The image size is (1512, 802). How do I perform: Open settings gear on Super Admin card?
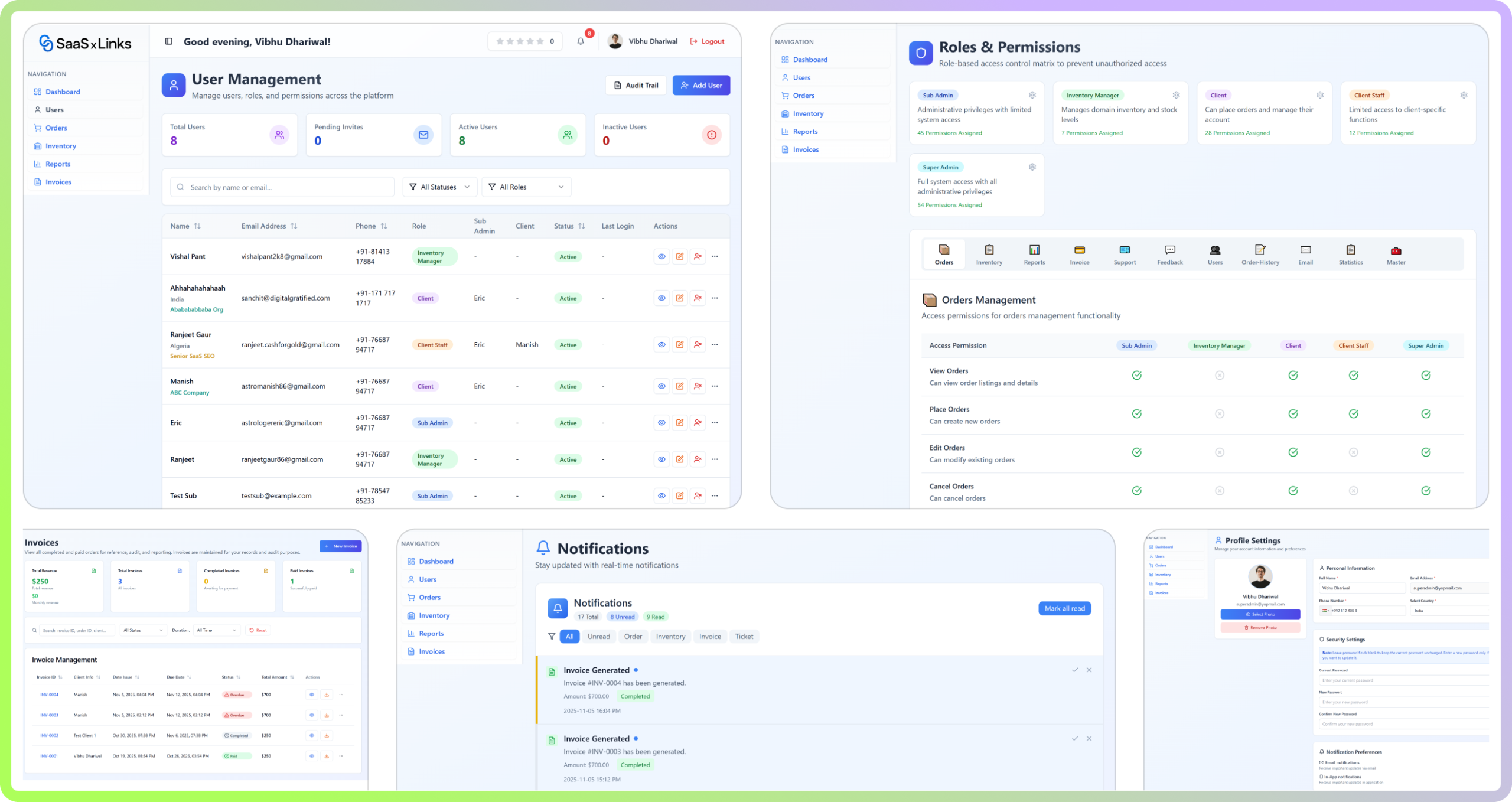tap(1032, 167)
